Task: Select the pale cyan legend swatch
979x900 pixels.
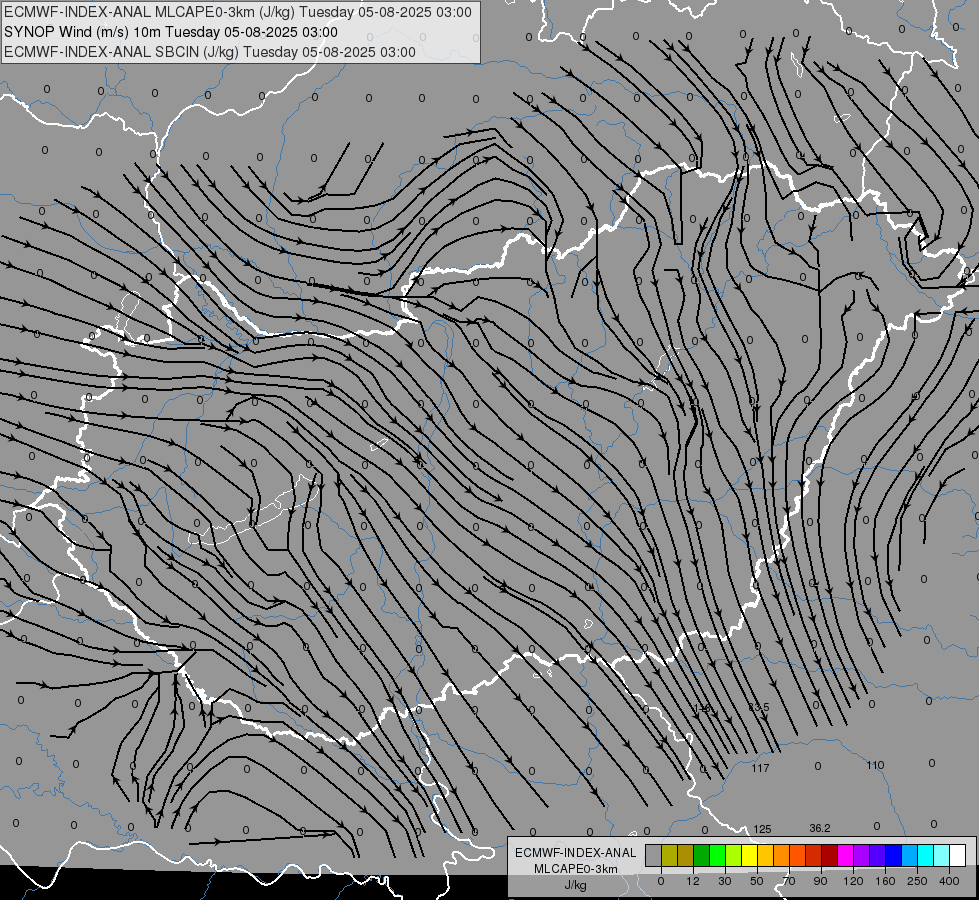Action: pyautogui.click(x=942, y=855)
